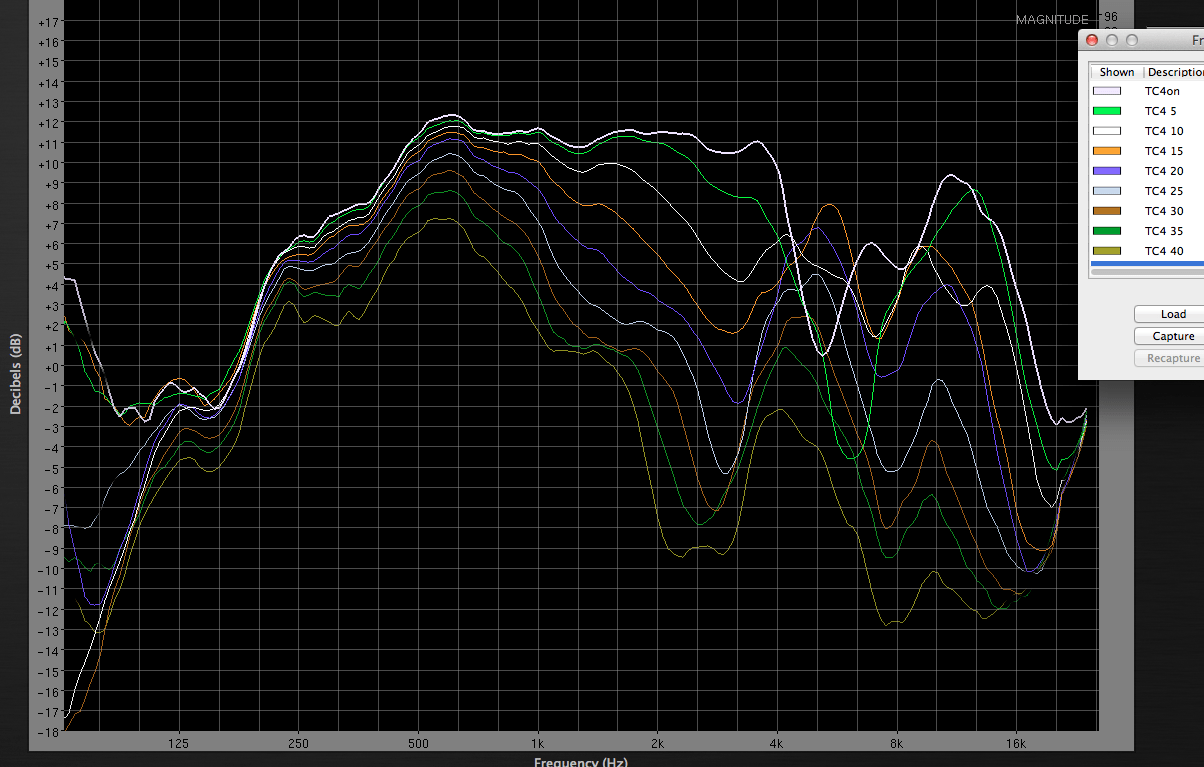
Task: Click the horizontal scrollbar under trace list
Action: 1147,271
